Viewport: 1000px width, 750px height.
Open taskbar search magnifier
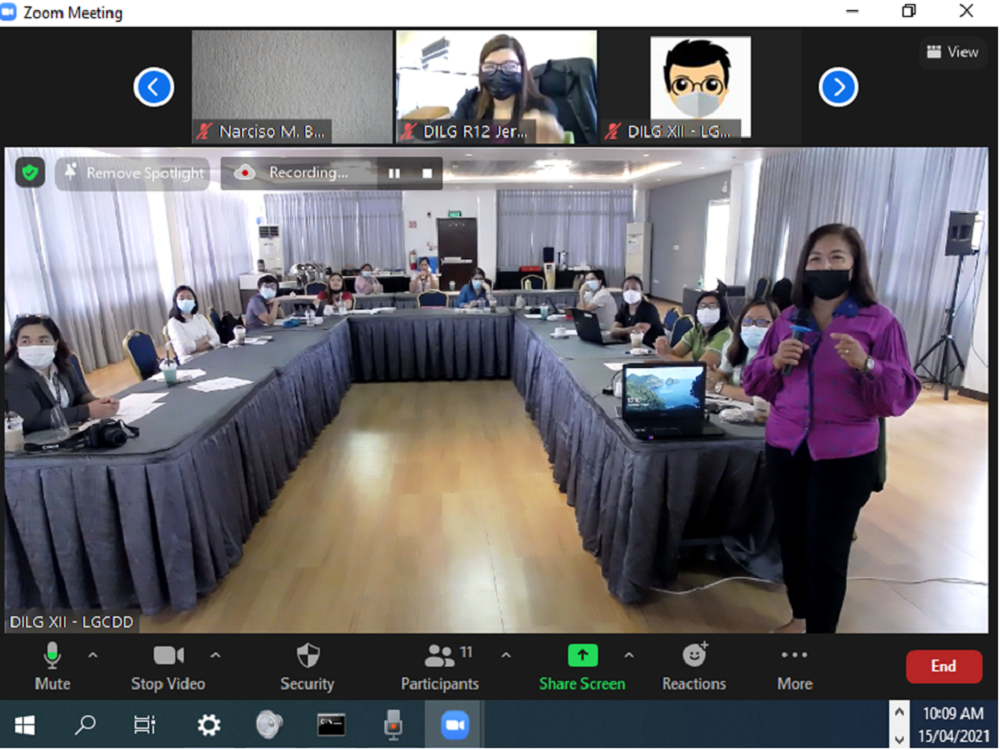85,725
